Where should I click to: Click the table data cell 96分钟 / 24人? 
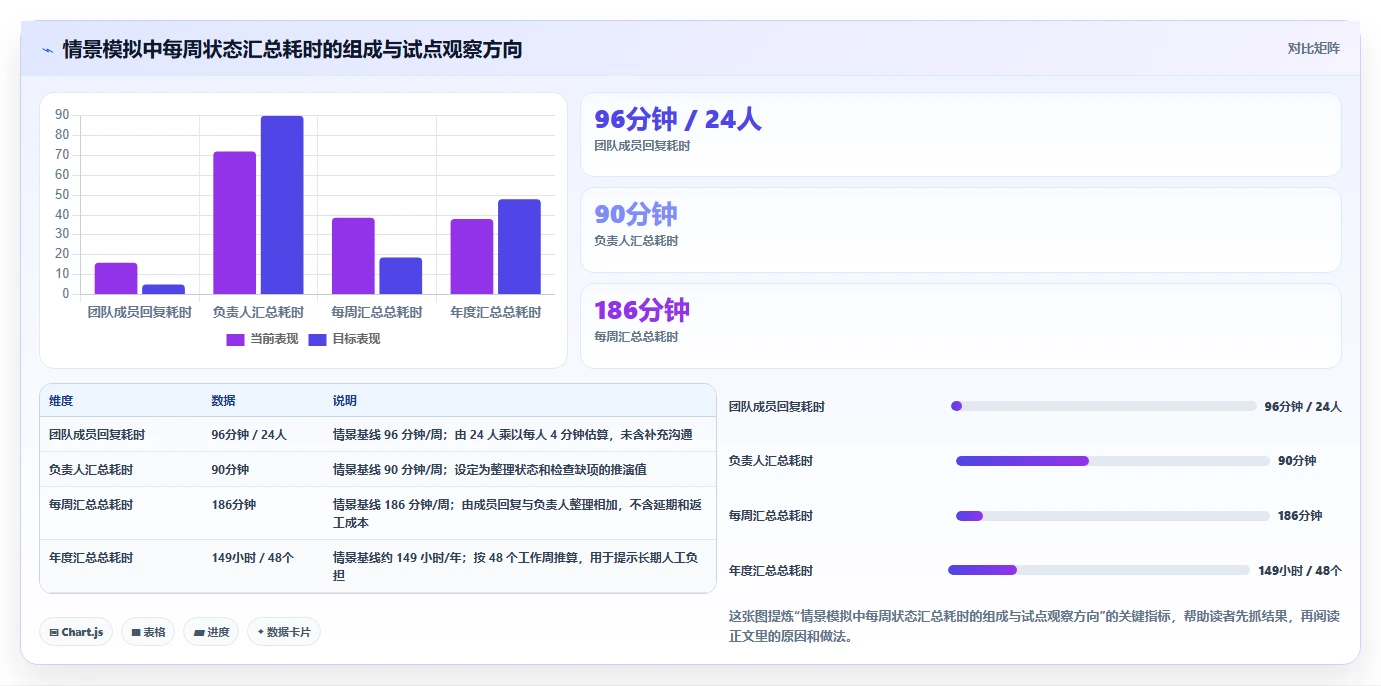pyautogui.click(x=249, y=435)
